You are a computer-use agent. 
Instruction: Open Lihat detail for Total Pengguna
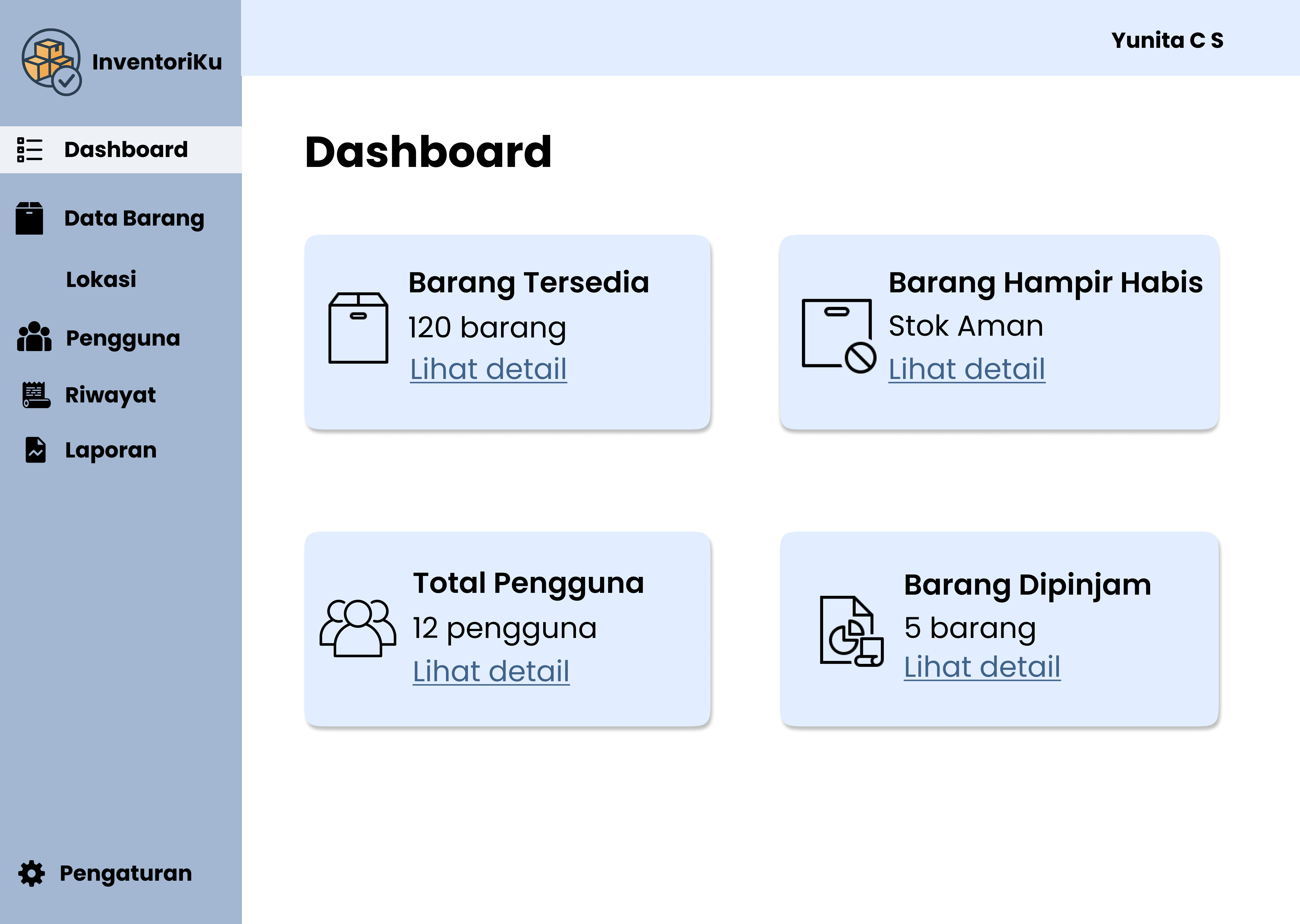[x=491, y=670]
